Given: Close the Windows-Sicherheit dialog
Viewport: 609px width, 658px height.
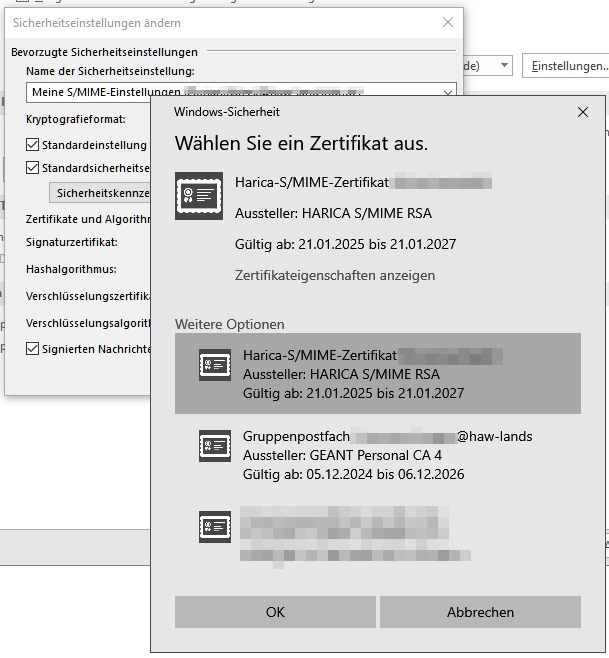Looking at the screenshot, I should pyautogui.click(x=583, y=112).
